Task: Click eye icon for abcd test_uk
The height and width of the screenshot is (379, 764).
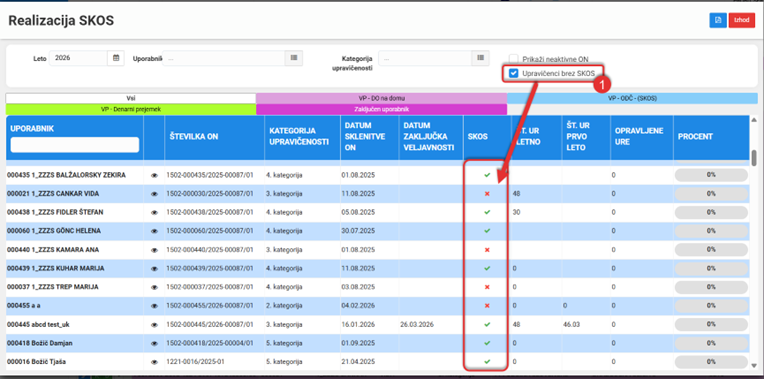Action: coord(154,324)
